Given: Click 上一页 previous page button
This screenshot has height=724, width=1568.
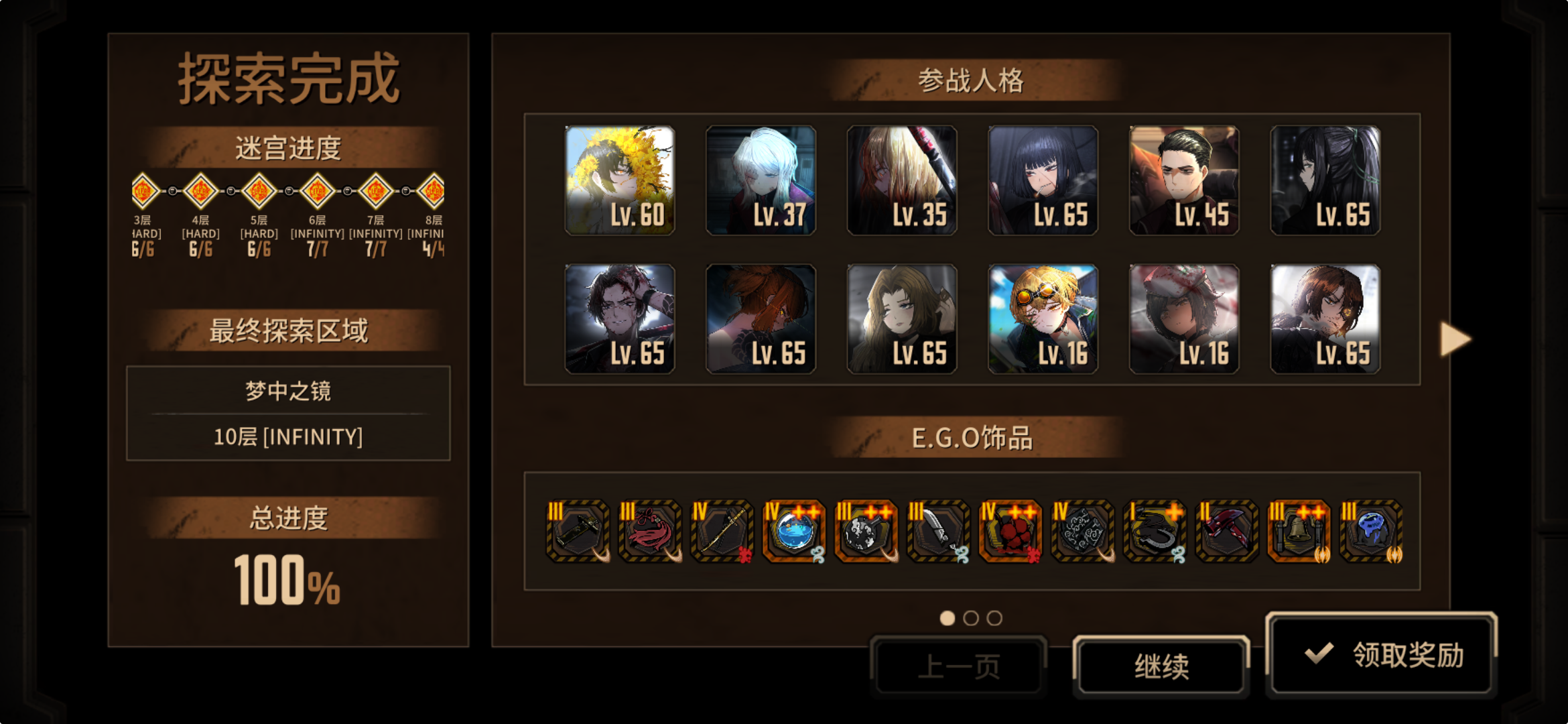Looking at the screenshot, I should (959, 667).
